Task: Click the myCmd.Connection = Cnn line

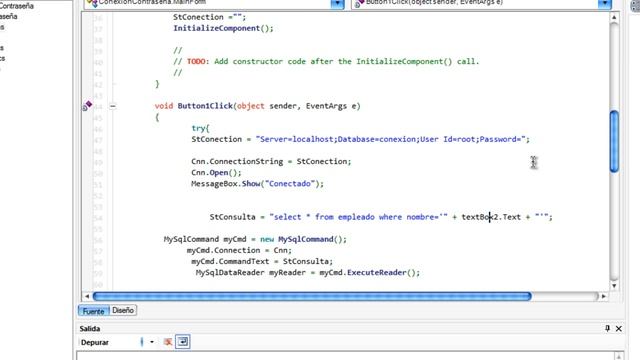Action: [239, 250]
